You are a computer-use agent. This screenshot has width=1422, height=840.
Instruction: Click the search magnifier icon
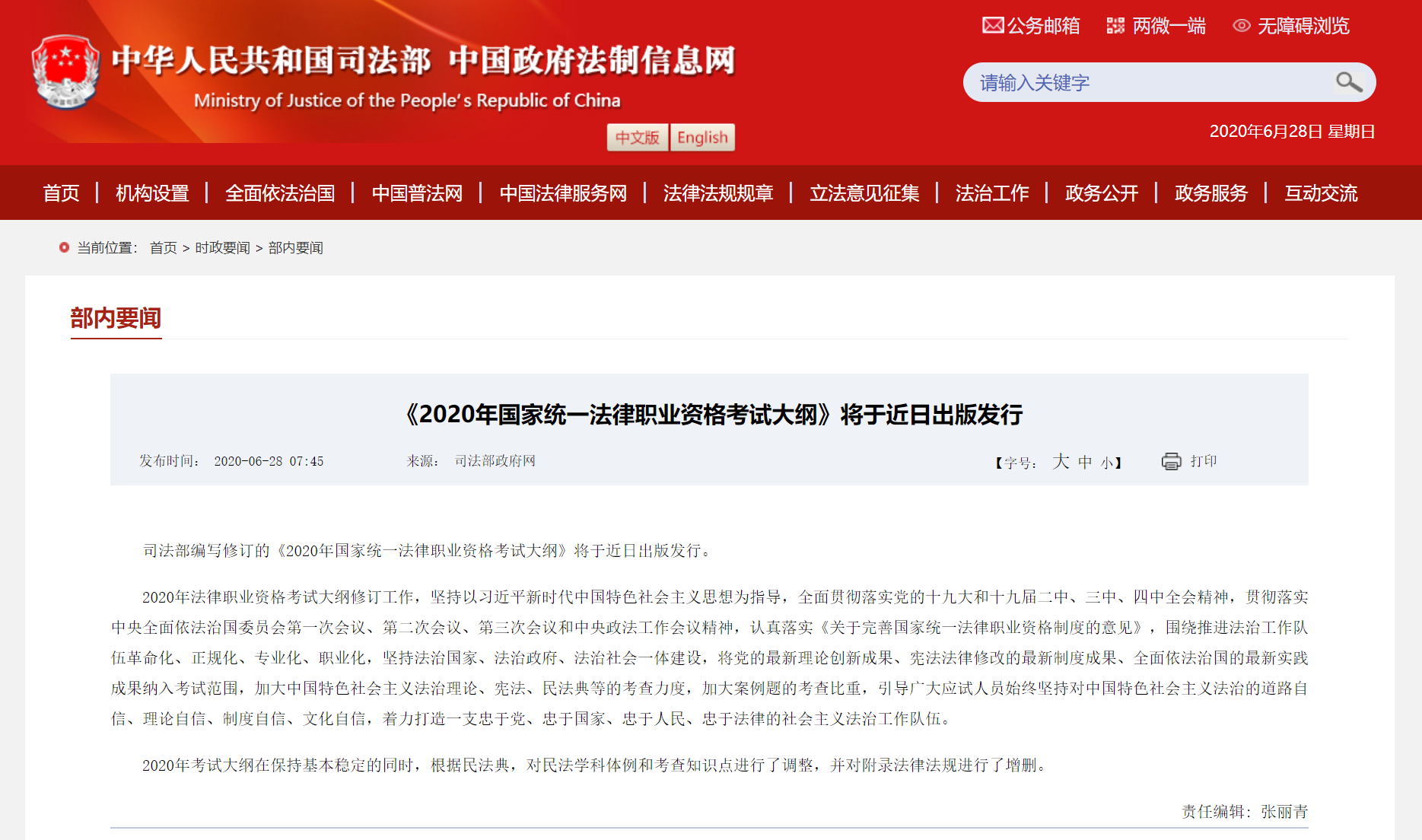1348,82
